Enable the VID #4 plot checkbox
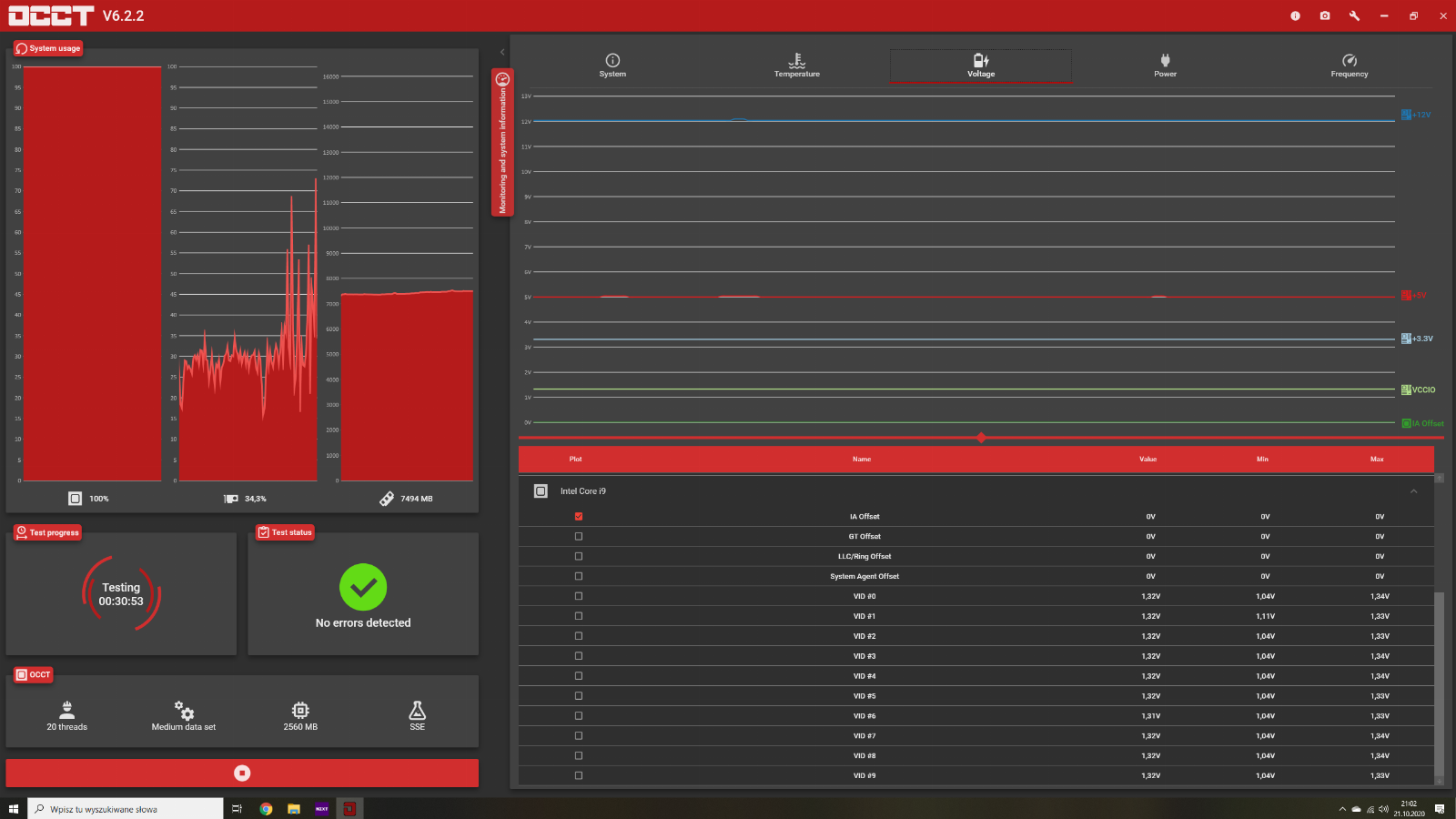 (x=579, y=676)
